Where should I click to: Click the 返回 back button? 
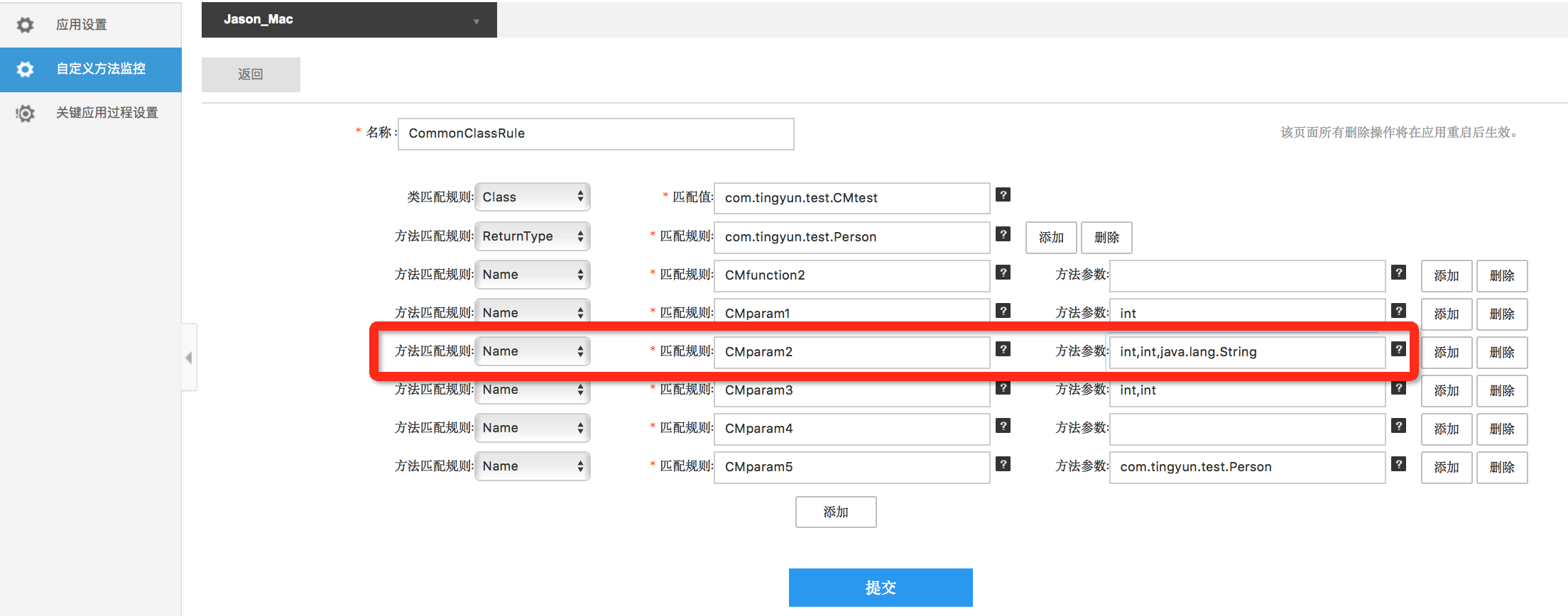pos(251,75)
